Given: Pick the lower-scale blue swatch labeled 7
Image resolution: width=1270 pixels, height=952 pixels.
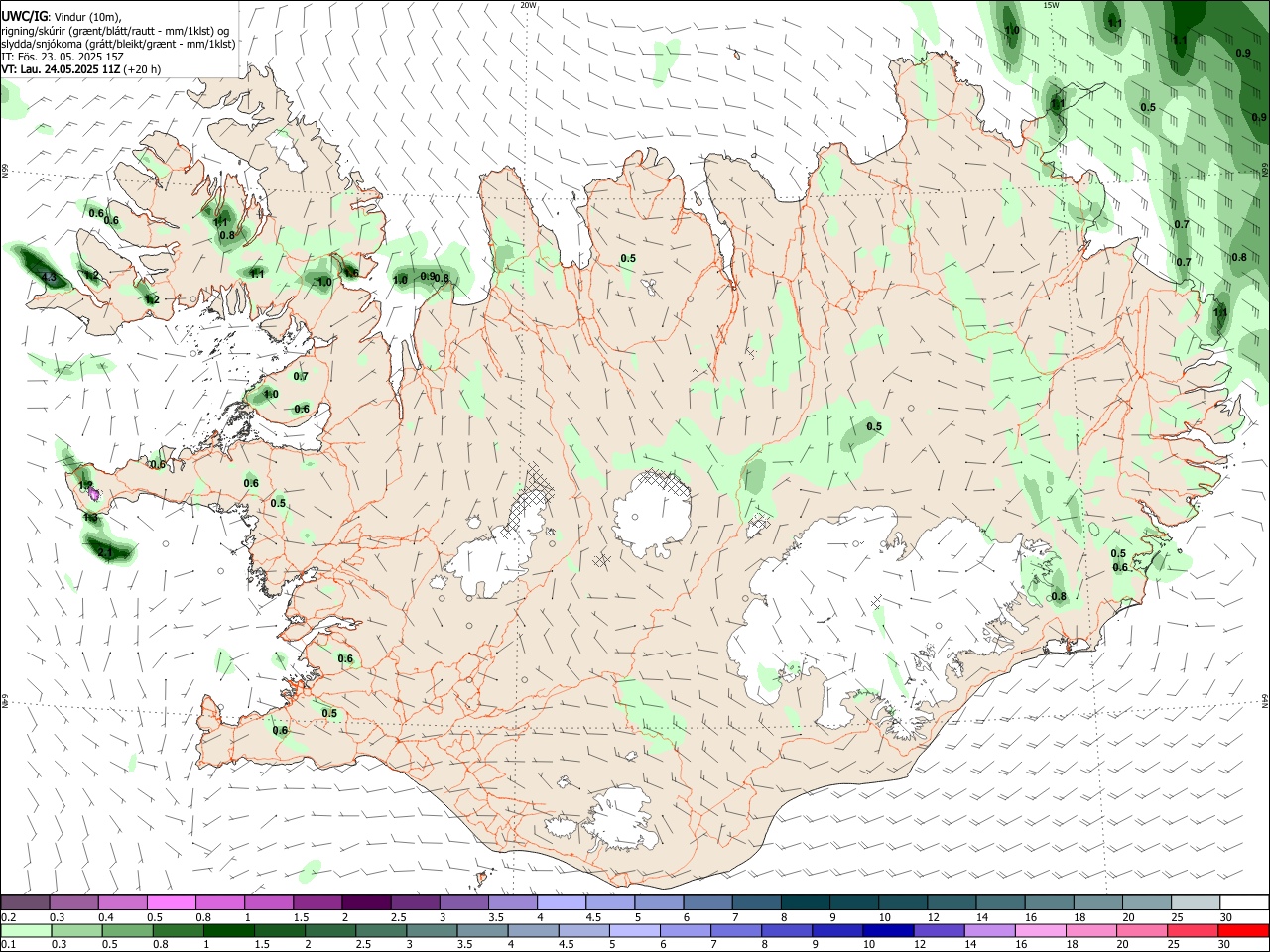Looking at the screenshot, I should coord(736,930).
